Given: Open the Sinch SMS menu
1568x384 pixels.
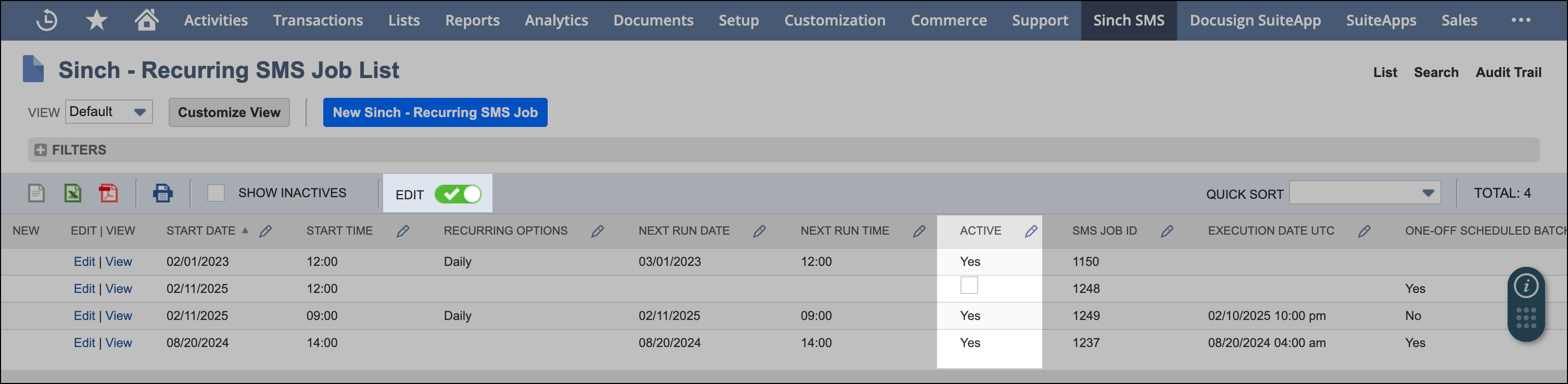Looking at the screenshot, I should [x=1129, y=20].
